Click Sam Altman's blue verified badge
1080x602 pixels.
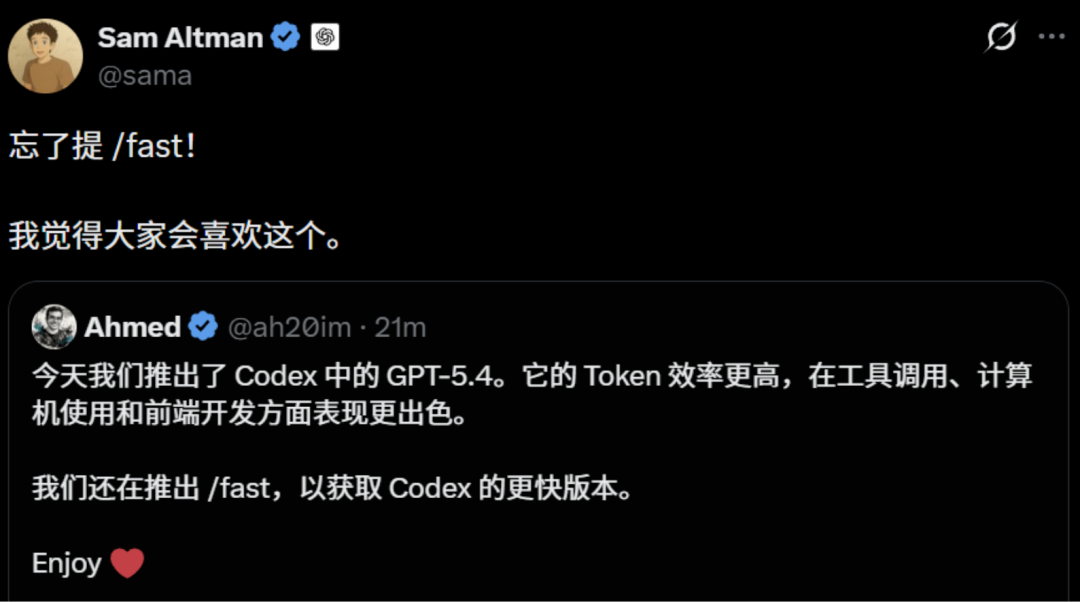[285, 37]
